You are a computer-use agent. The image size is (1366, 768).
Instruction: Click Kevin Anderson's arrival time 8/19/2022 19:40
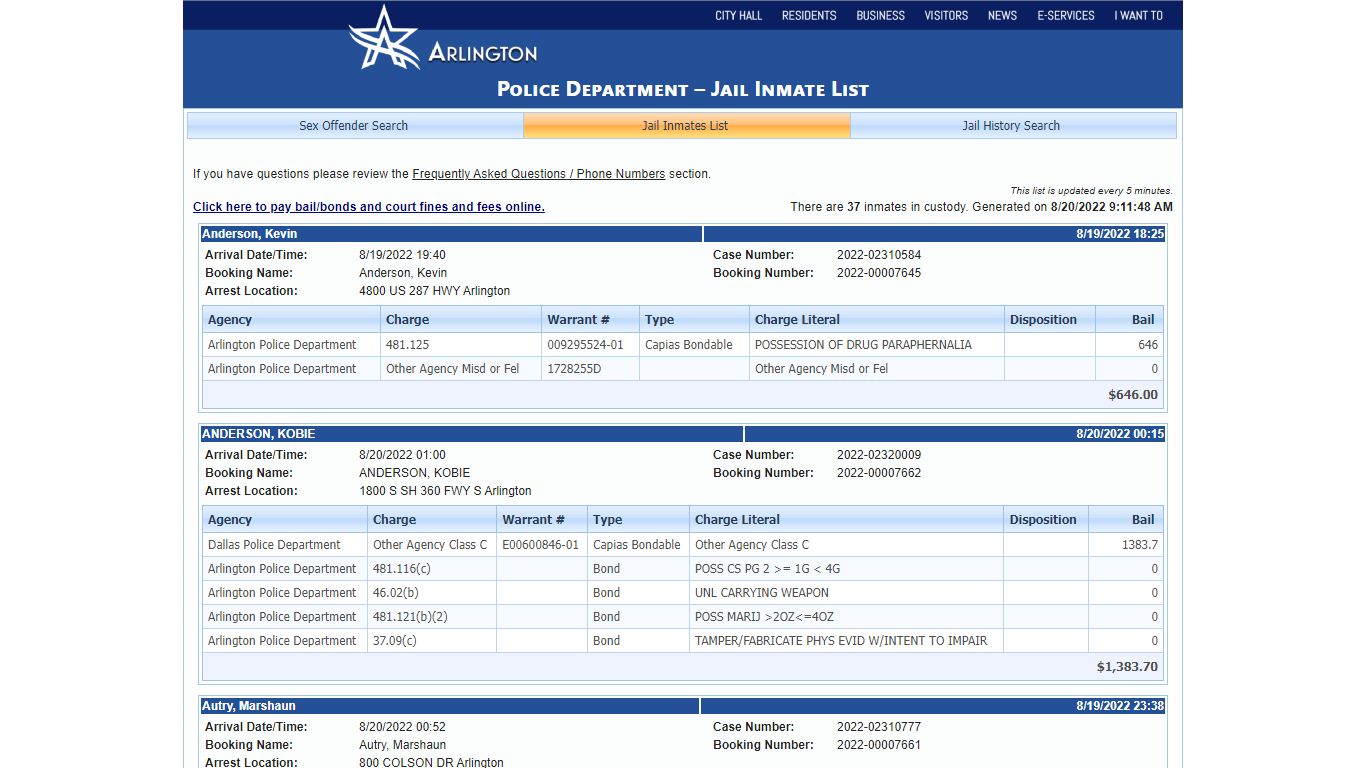[402, 255]
